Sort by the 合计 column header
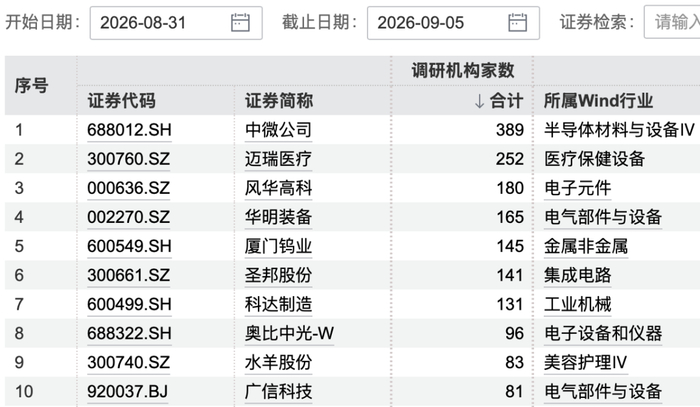The width and height of the screenshot is (700, 407). (506, 101)
